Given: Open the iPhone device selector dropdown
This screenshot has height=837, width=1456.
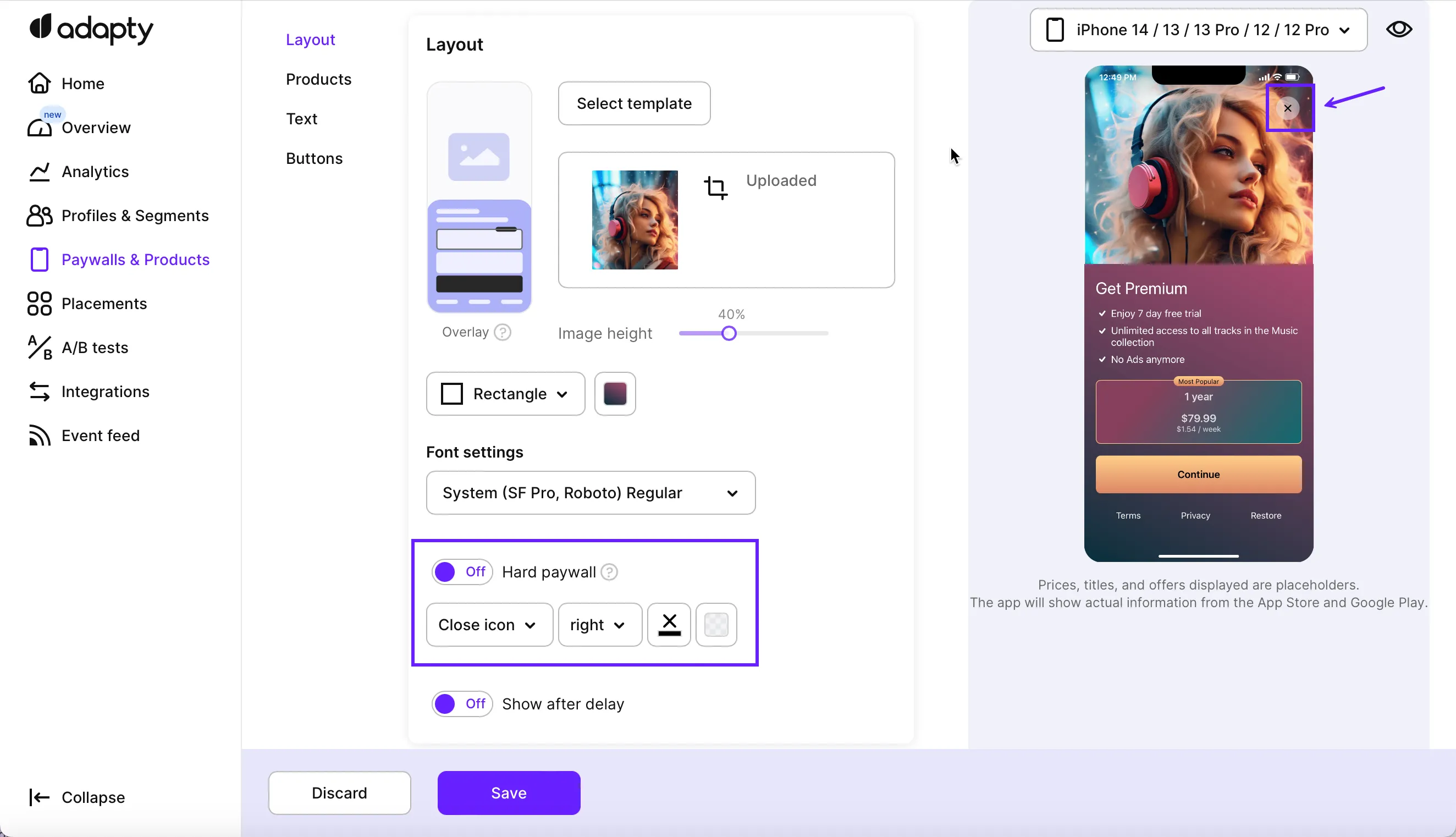Looking at the screenshot, I should [x=1198, y=30].
